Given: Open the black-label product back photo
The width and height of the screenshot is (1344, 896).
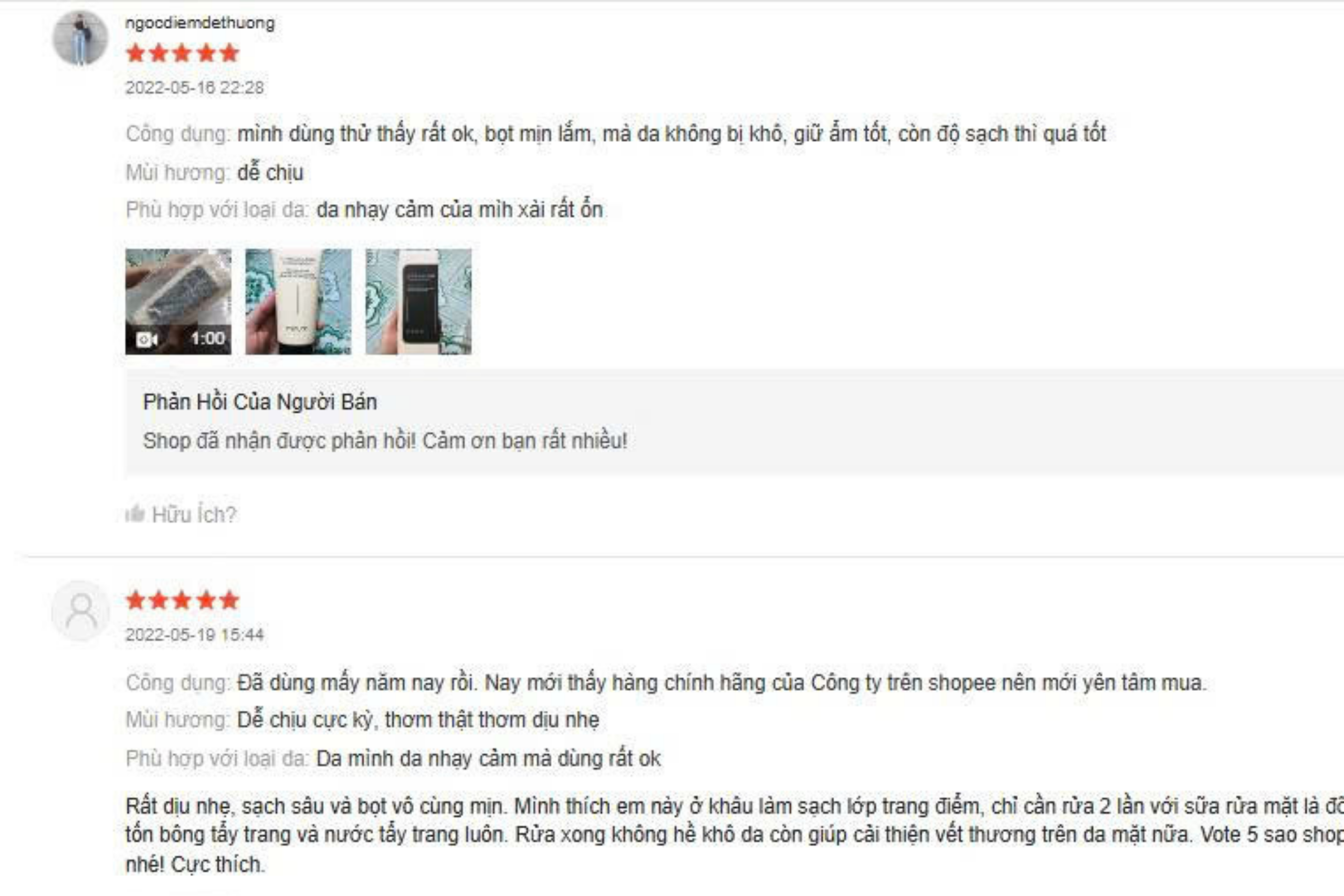Looking at the screenshot, I should pos(418,302).
